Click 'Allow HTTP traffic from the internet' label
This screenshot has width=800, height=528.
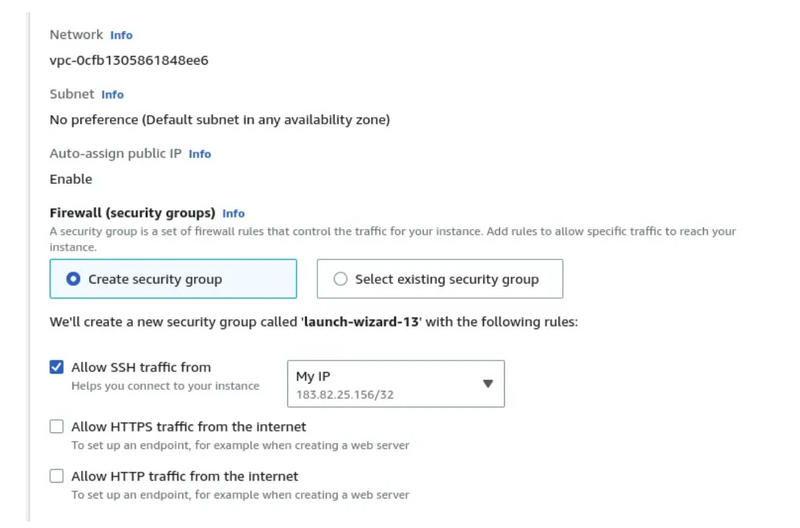[x=185, y=476]
